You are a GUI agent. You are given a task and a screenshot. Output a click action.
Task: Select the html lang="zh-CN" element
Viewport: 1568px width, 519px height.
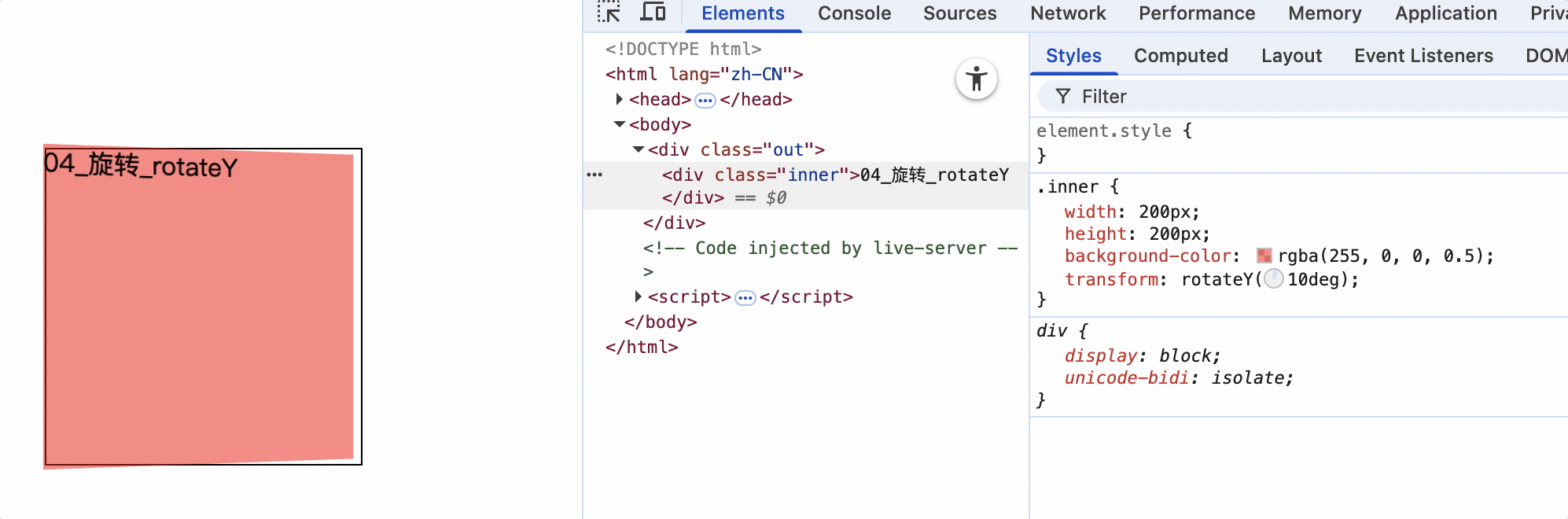(704, 74)
